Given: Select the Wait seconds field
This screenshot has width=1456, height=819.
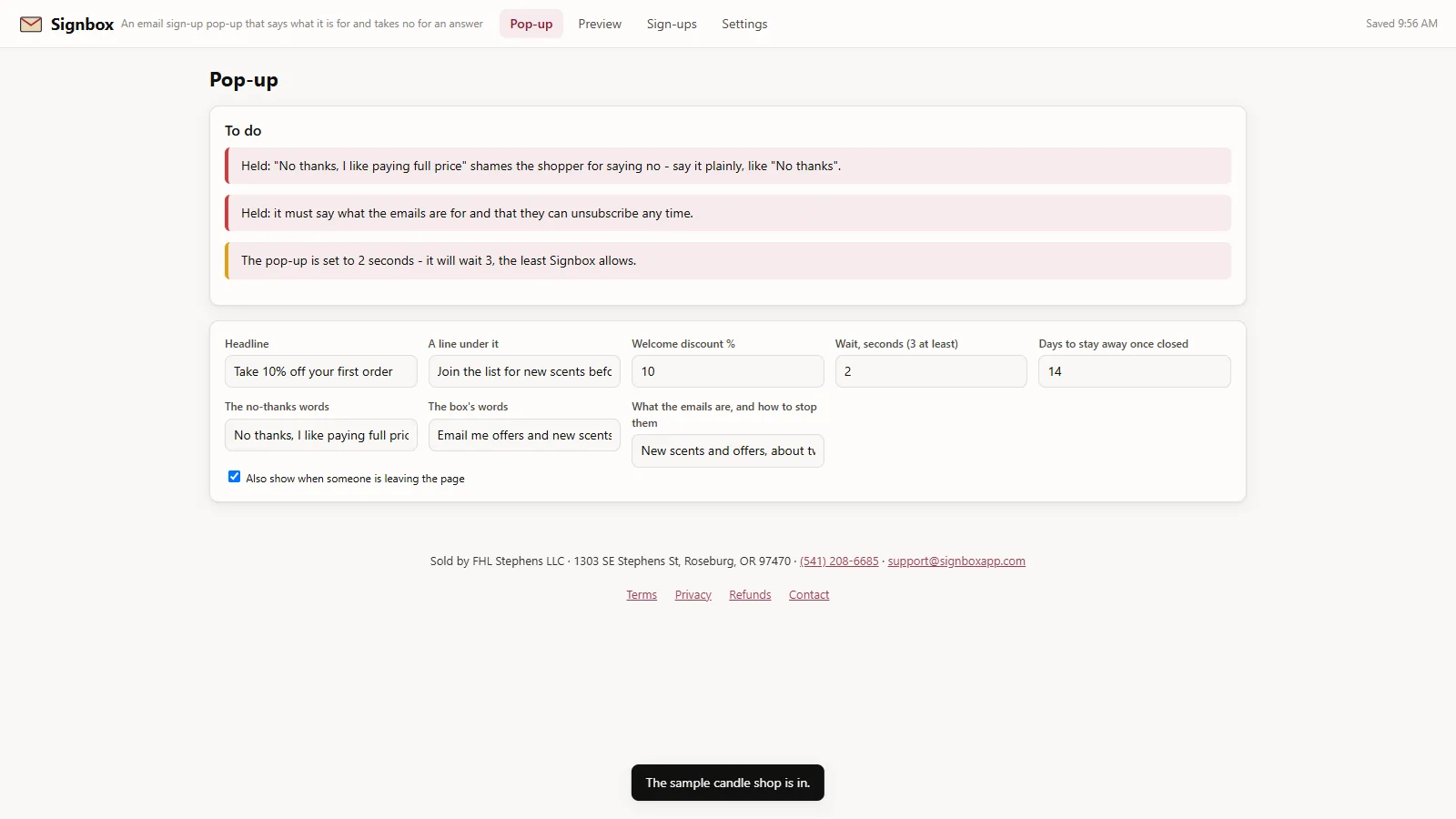Looking at the screenshot, I should click(x=931, y=371).
